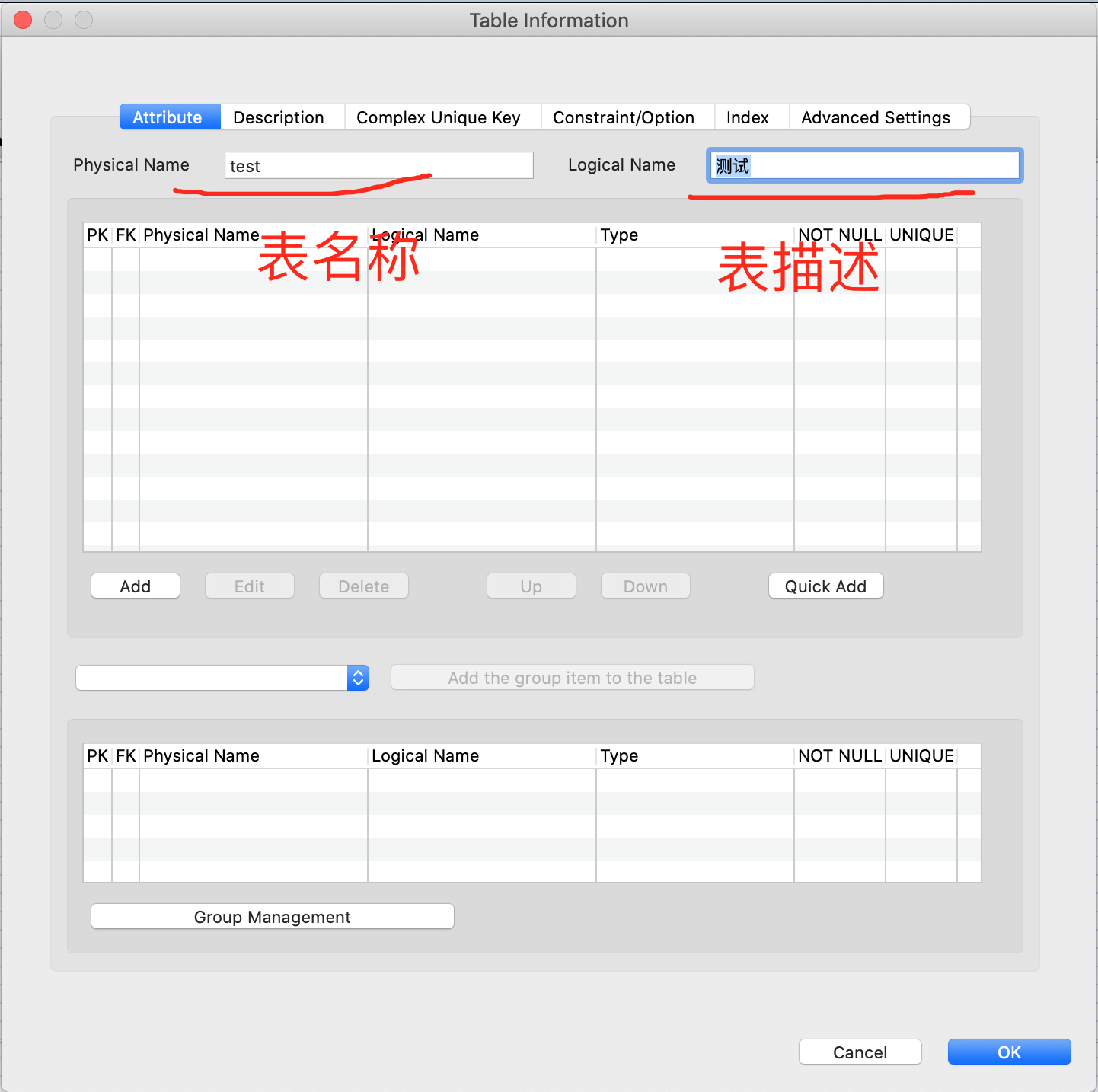The height and width of the screenshot is (1092, 1098).
Task: Click the Physical Name field containing 'test'
Action: click(x=377, y=165)
